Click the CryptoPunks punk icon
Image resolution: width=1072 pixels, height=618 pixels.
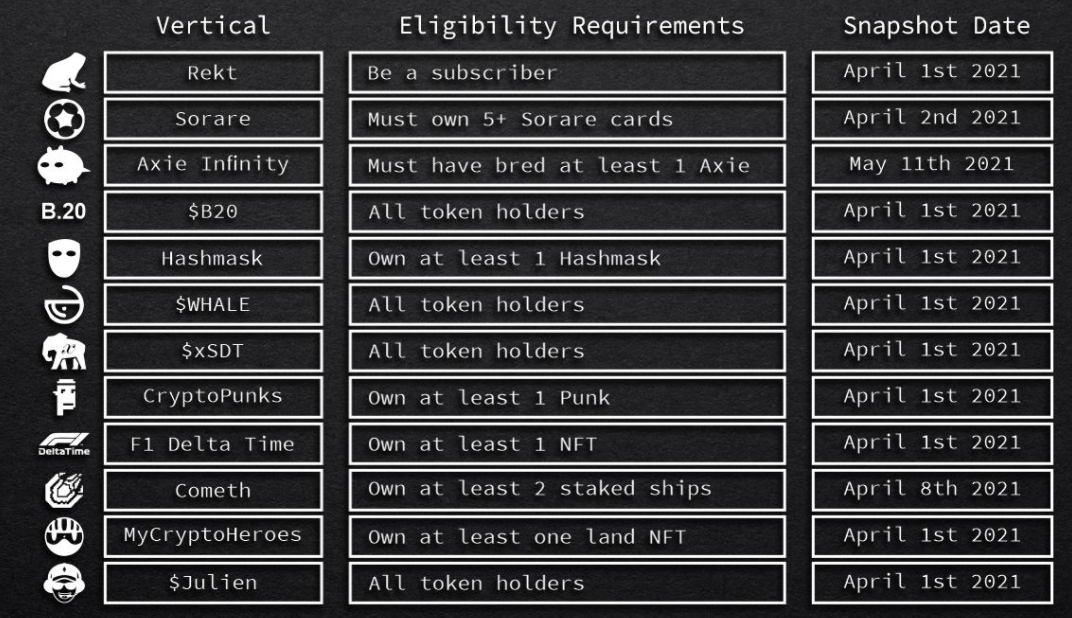[65, 397]
